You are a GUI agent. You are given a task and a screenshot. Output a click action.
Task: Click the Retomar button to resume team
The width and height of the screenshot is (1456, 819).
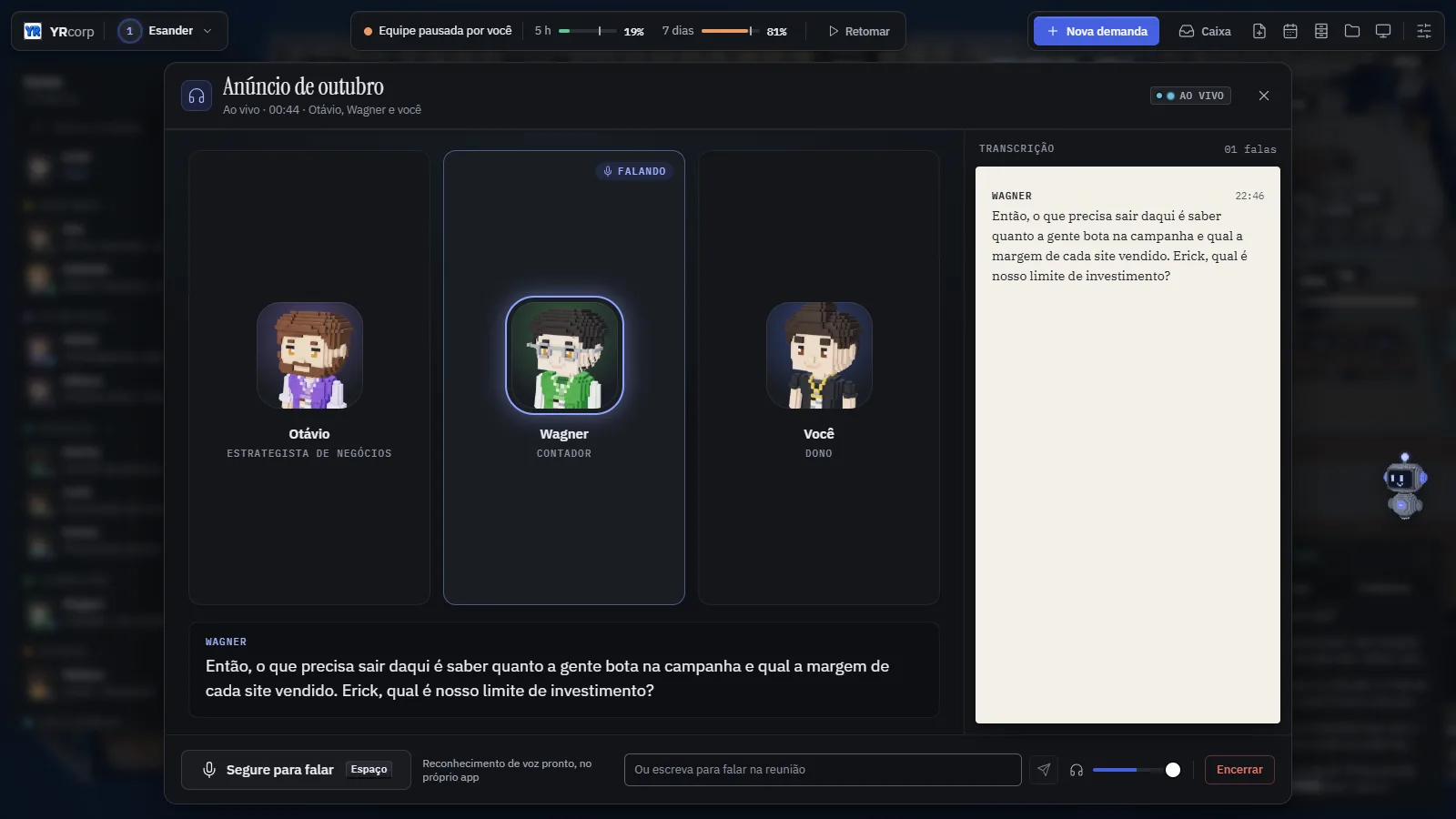point(859,31)
